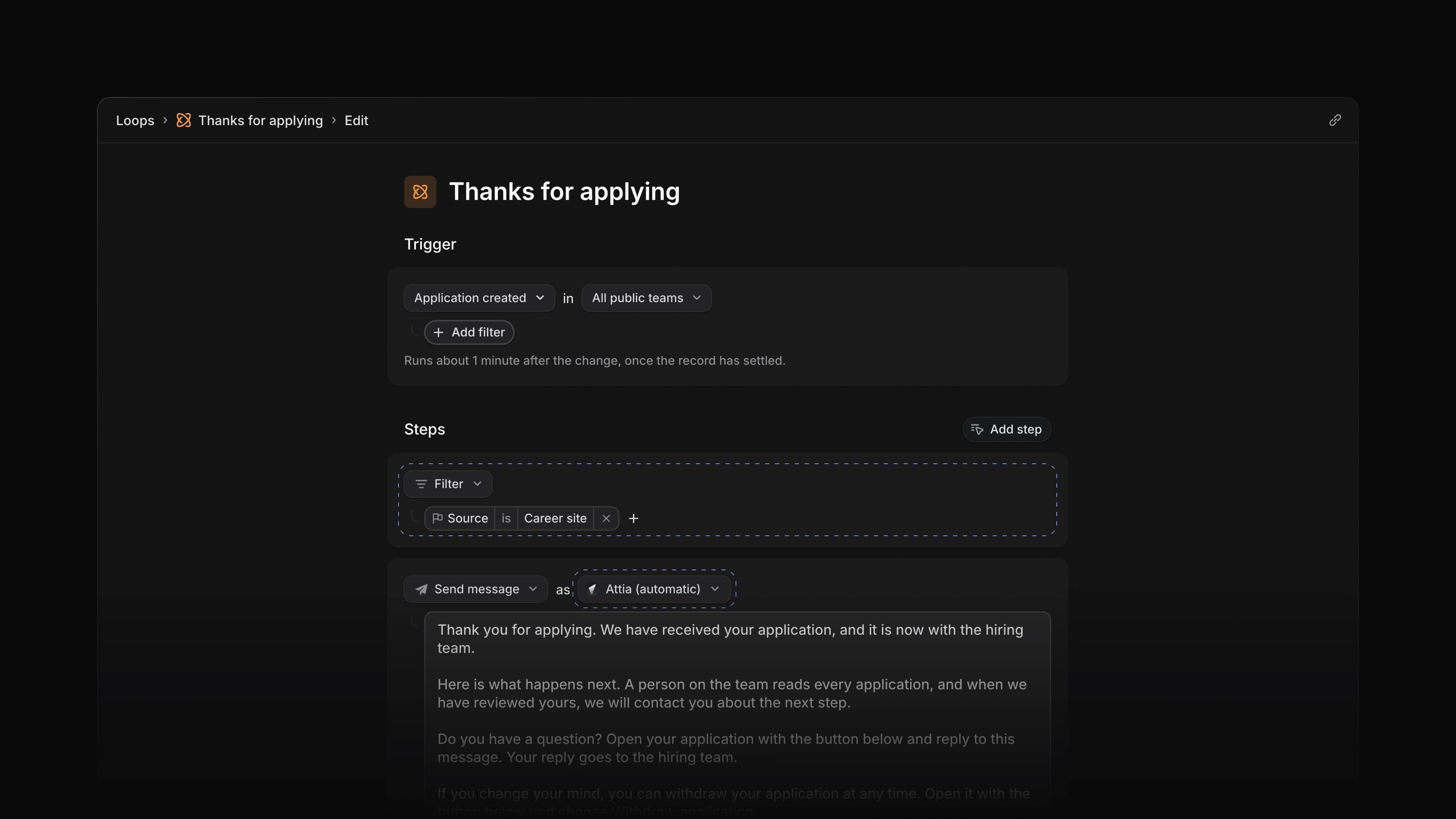Copy link using the chain icon

[x=1335, y=120]
